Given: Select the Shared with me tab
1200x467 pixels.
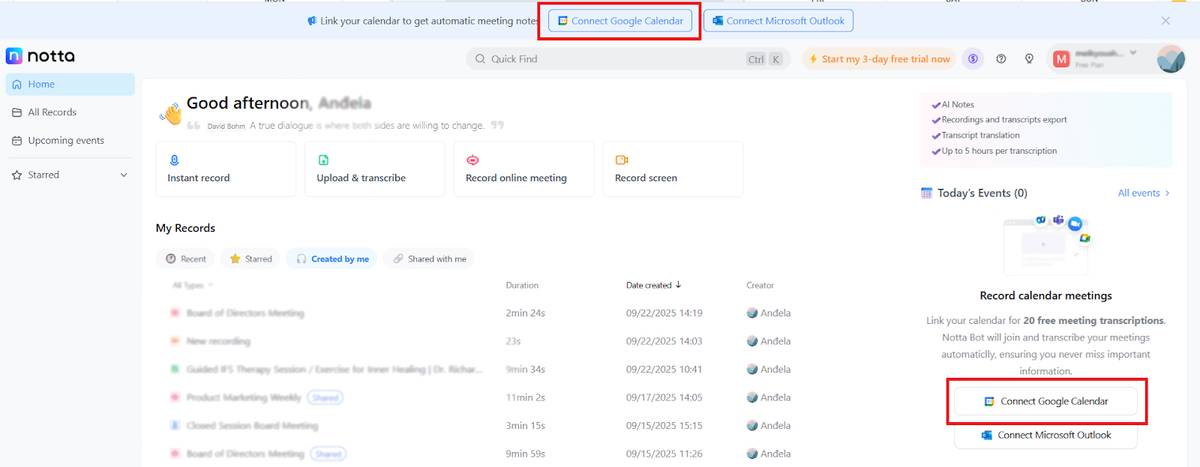Looking at the screenshot, I should pos(428,259).
